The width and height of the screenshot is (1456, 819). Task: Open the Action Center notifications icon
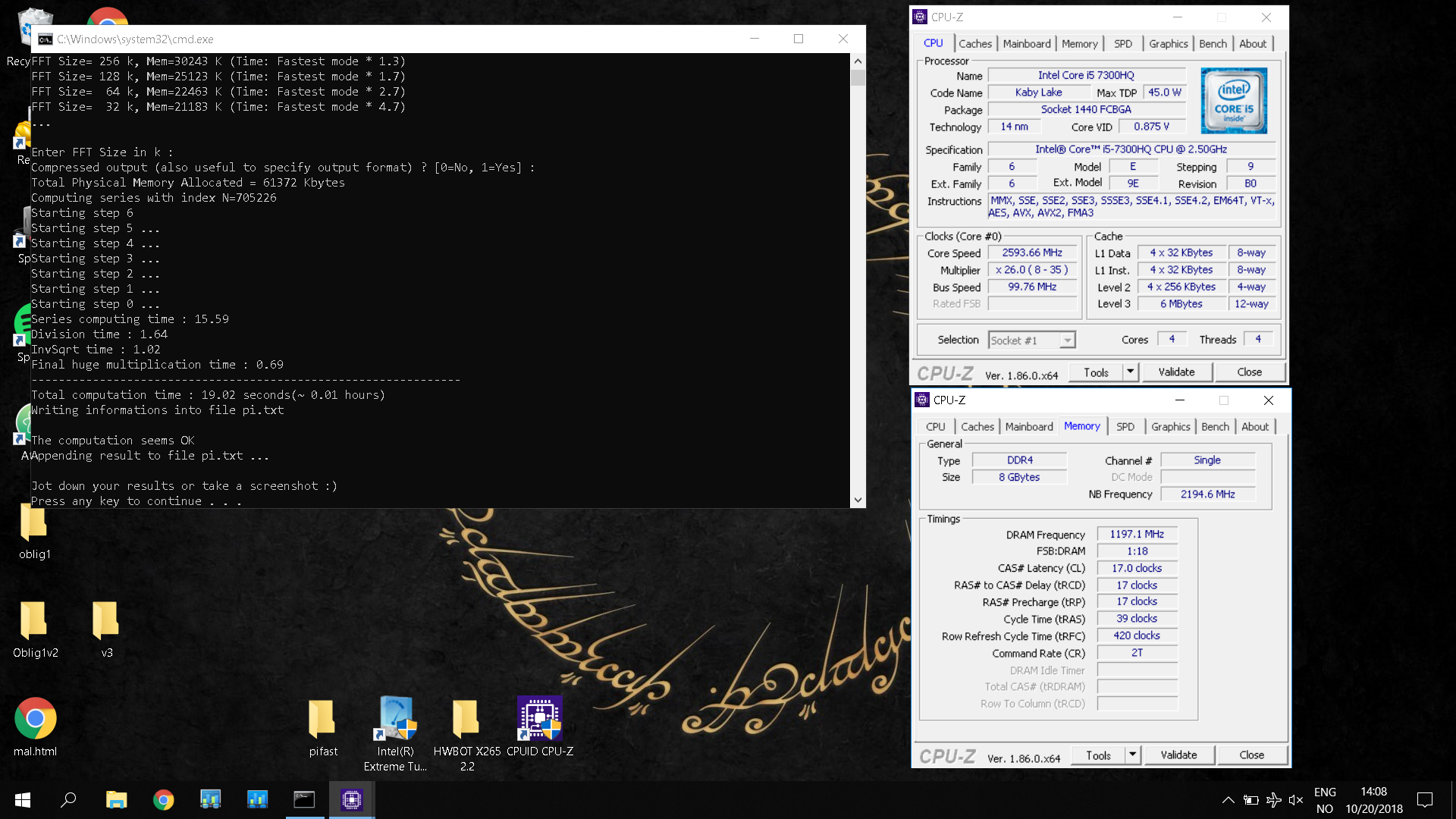click(x=1425, y=799)
